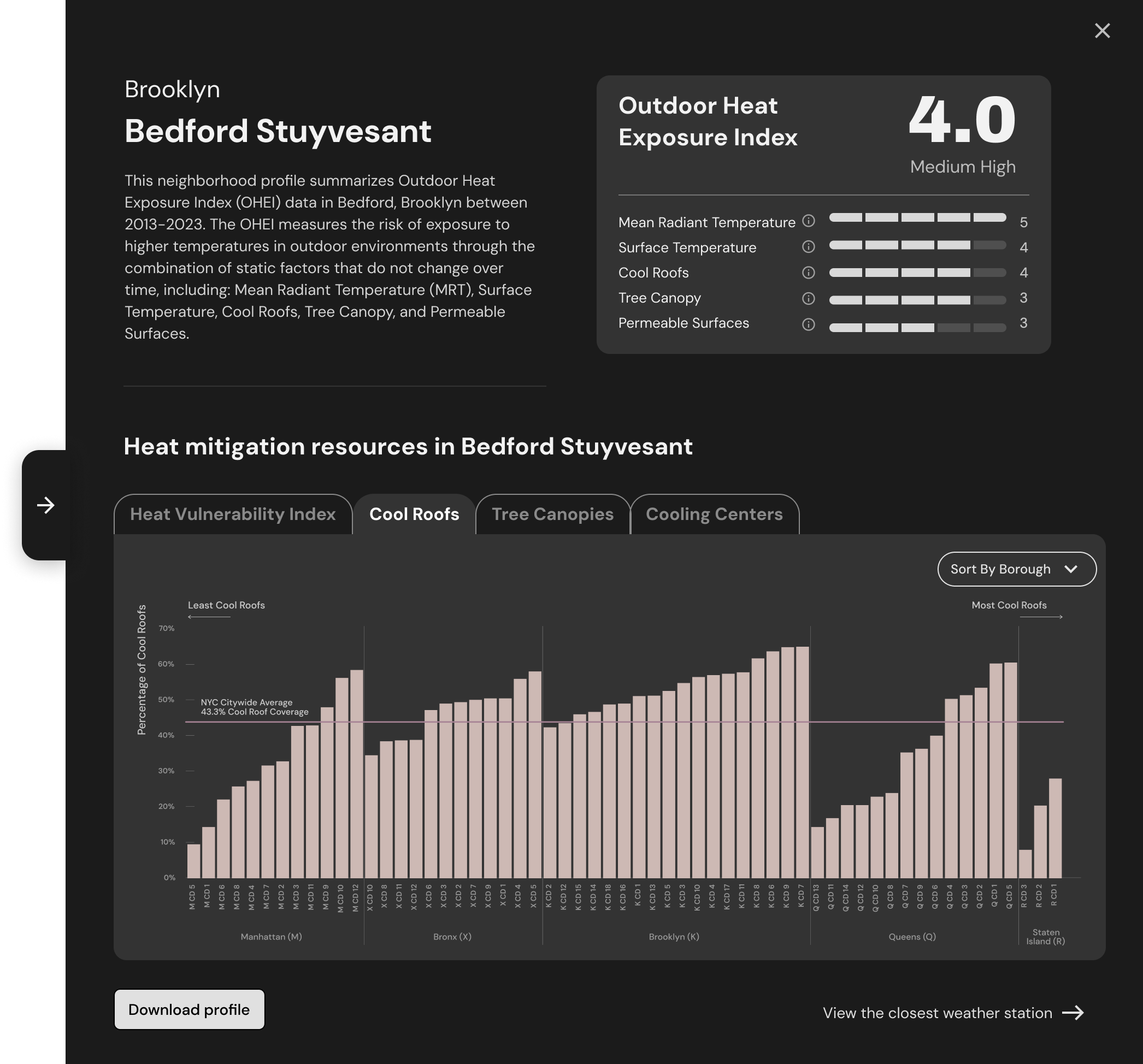The height and width of the screenshot is (1064, 1143).
Task: Click Mean Radiant Temperature score bar
Action: [x=917, y=217]
